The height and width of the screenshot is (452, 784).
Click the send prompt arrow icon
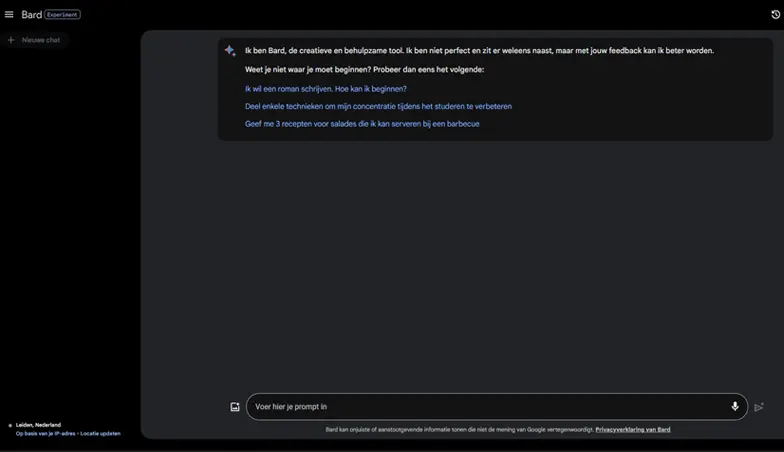click(x=759, y=407)
